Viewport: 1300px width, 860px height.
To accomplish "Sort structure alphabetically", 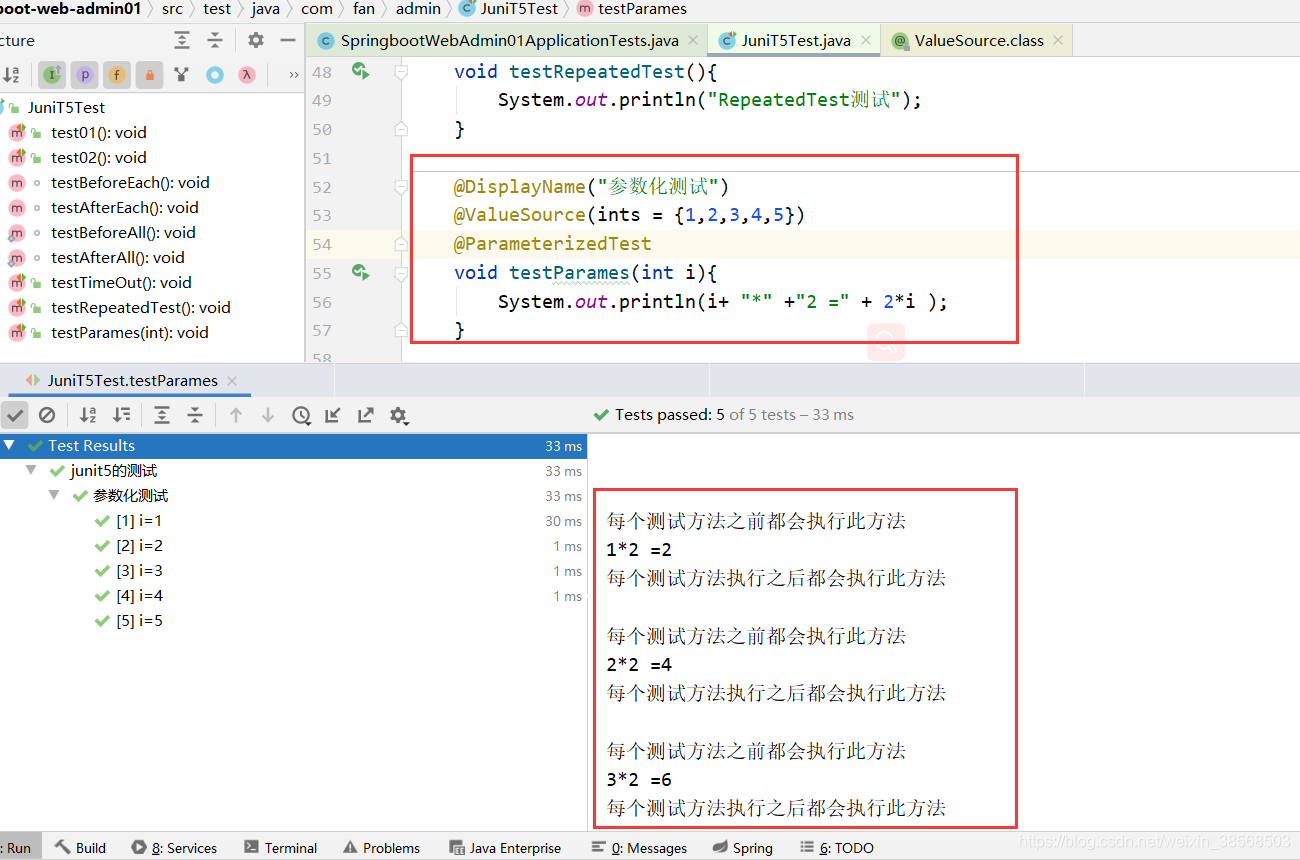I will [x=12, y=75].
